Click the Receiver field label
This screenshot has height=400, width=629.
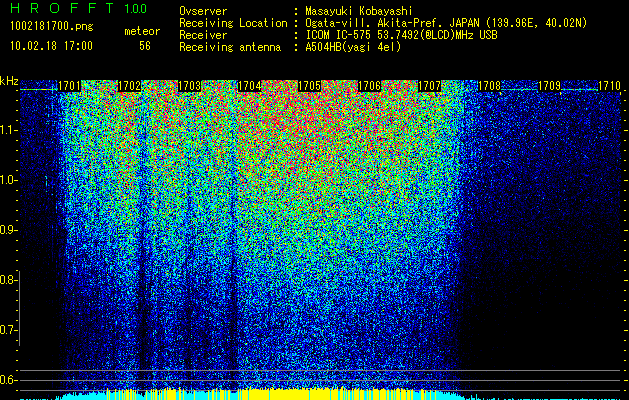203,35
